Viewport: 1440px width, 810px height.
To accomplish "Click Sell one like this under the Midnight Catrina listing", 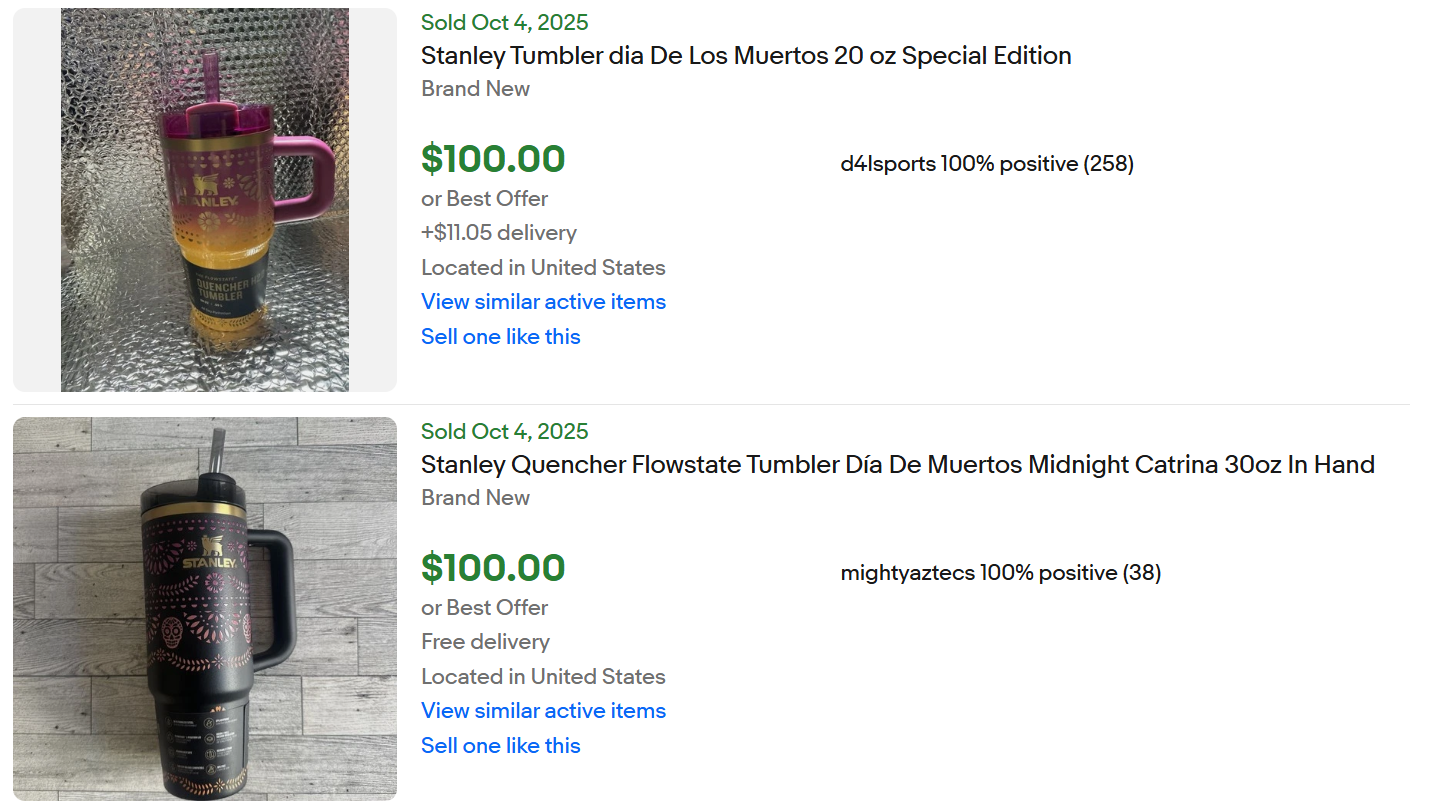I will click(x=500, y=746).
